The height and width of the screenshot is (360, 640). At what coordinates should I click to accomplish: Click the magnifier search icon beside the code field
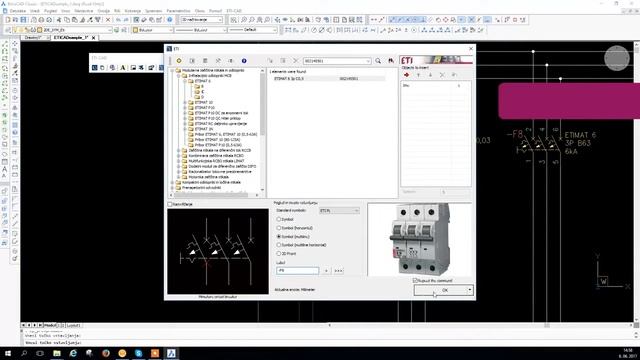point(378,61)
